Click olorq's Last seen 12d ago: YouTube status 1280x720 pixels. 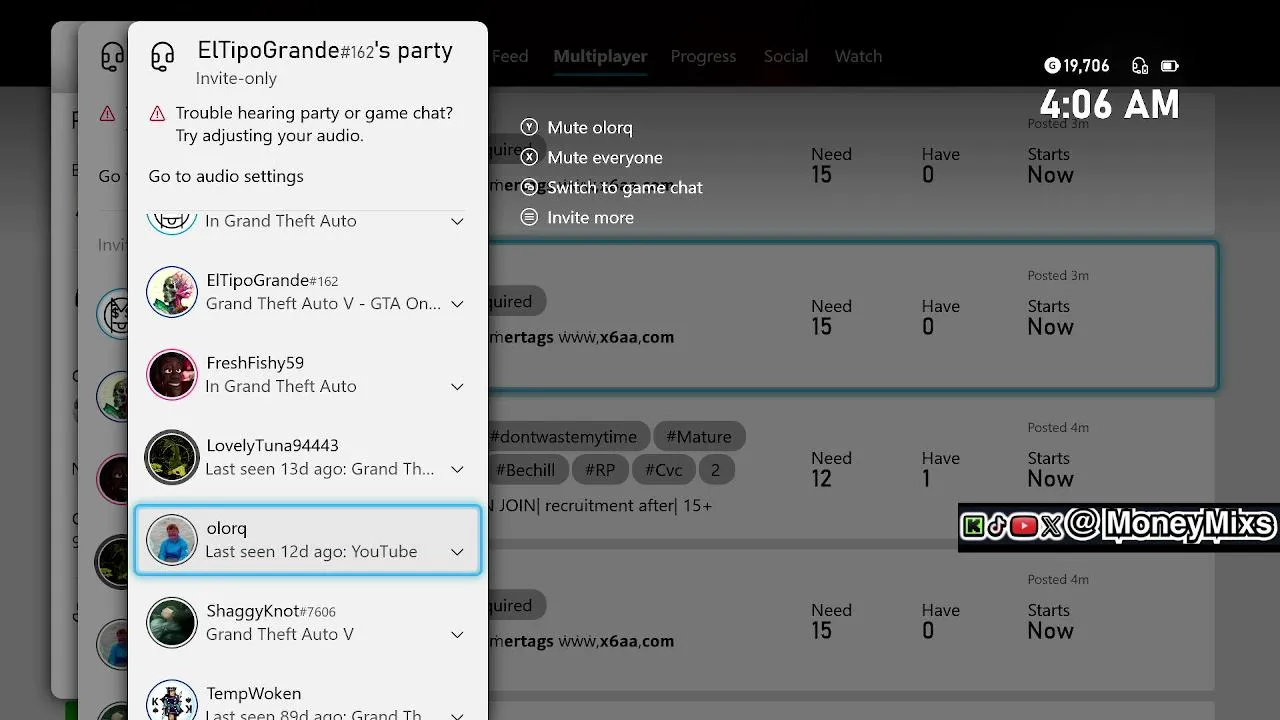tap(311, 551)
